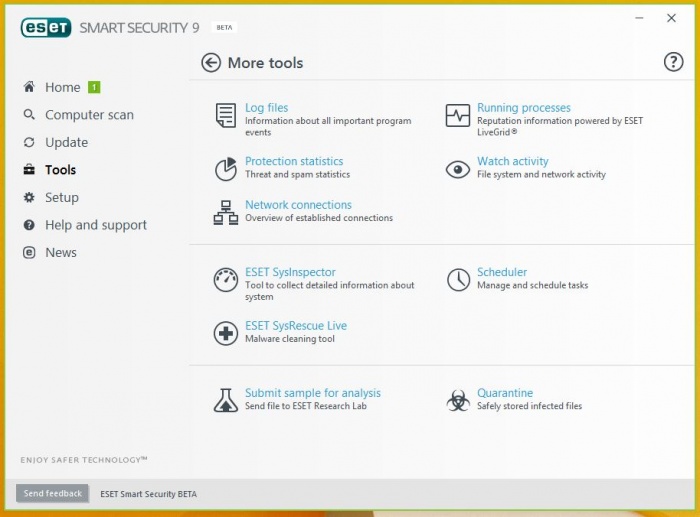Click the back arrow beside More tools
Image resolution: width=700 pixels, height=517 pixels.
pos(211,63)
